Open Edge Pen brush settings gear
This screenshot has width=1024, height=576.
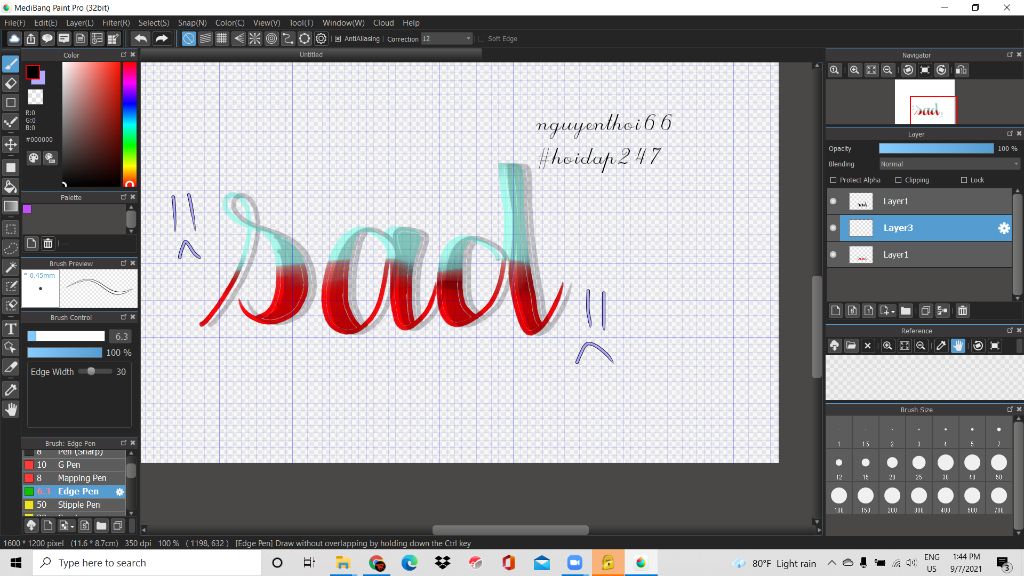120,492
